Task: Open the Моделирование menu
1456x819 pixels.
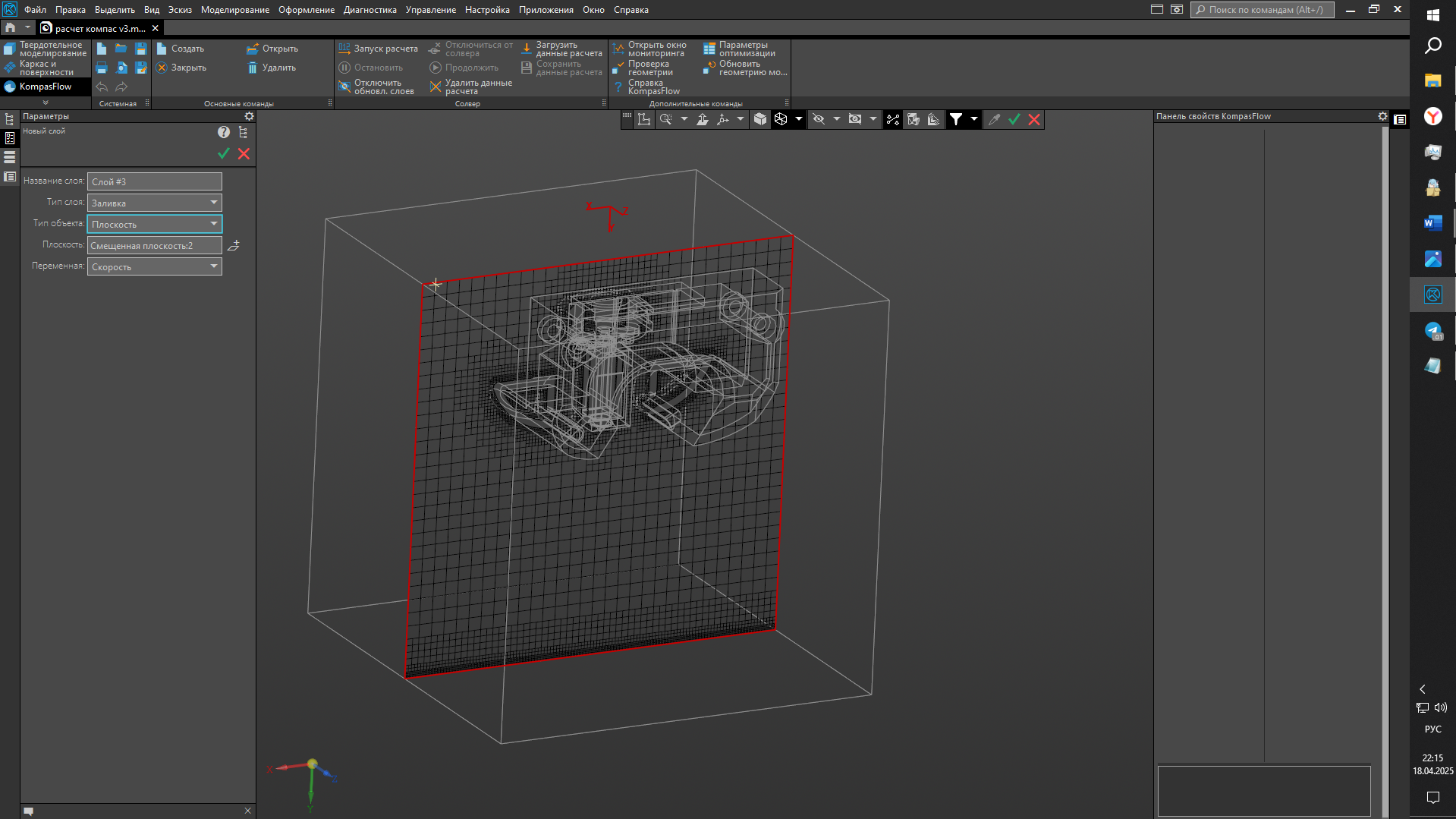Action: [234, 10]
